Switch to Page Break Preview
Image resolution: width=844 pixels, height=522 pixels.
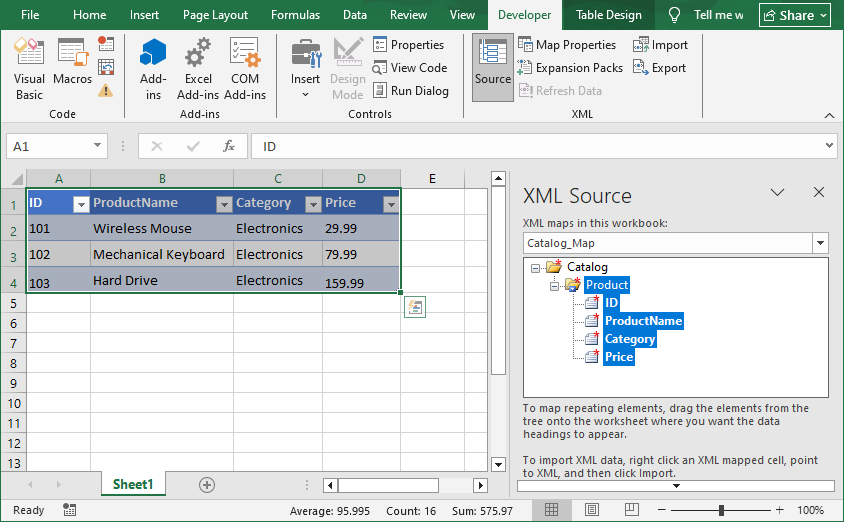[631, 510]
